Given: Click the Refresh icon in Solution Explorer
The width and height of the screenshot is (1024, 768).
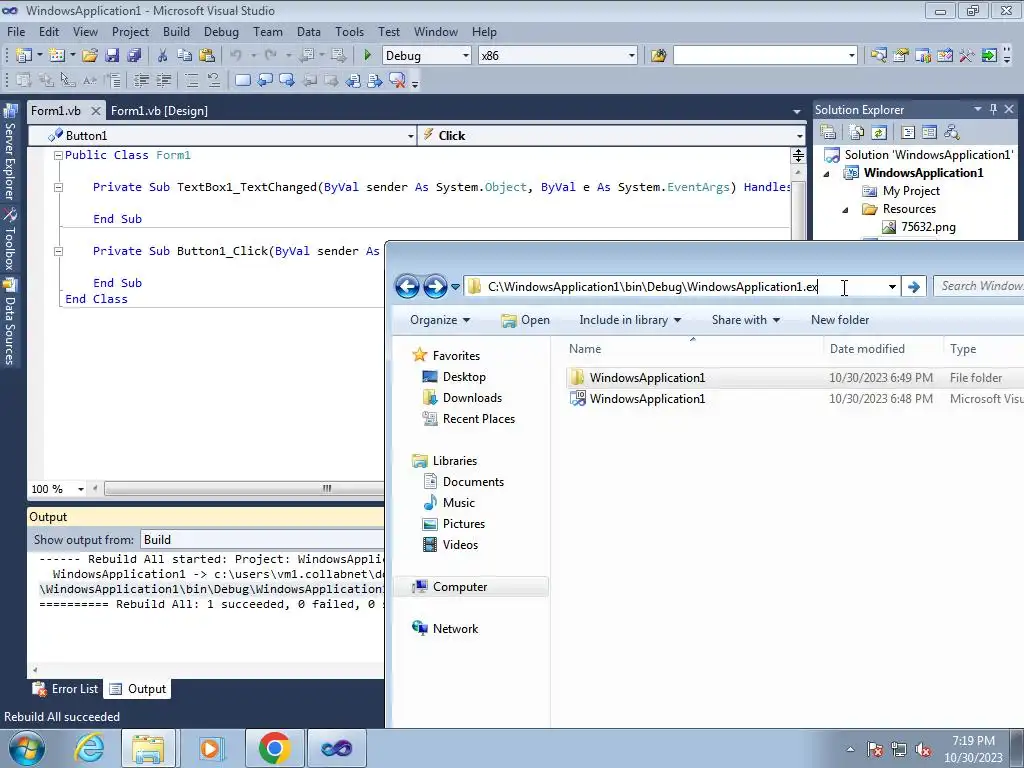Looking at the screenshot, I should (879, 133).
